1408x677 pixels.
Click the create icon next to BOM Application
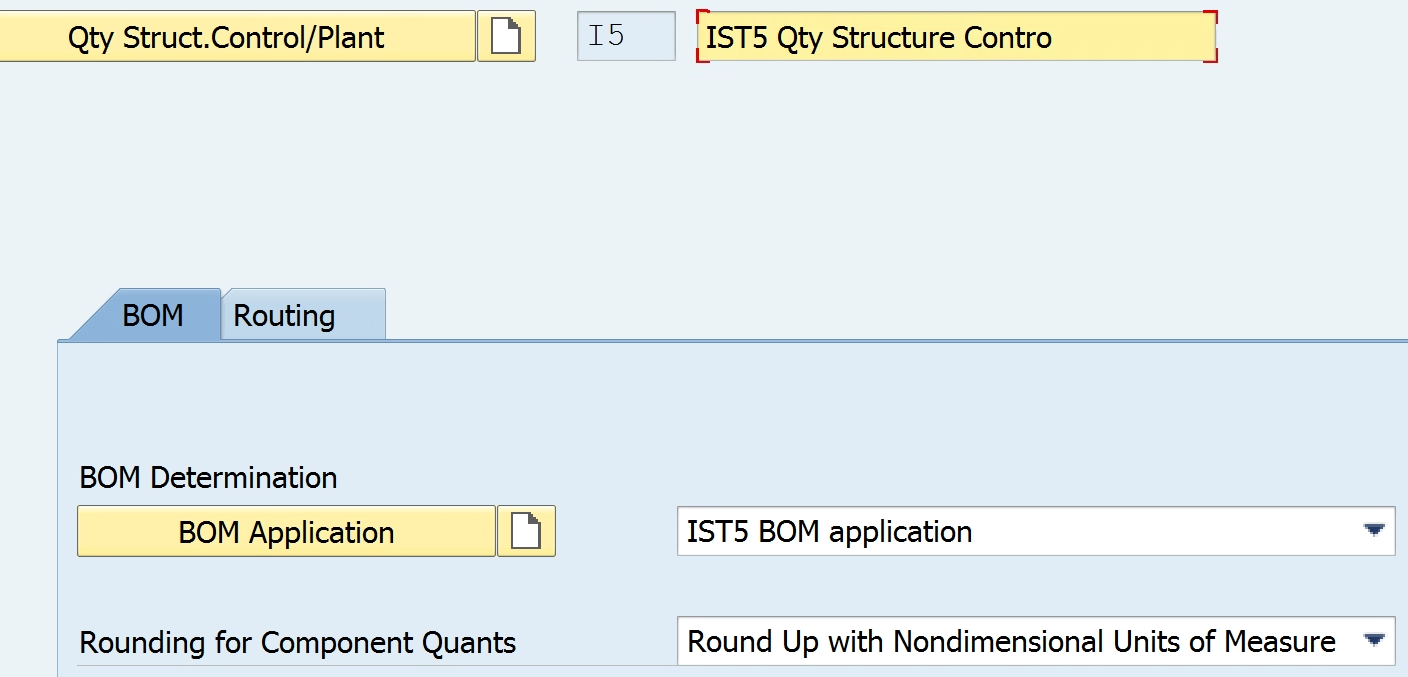pyautogui.click(x=526, y=531)
